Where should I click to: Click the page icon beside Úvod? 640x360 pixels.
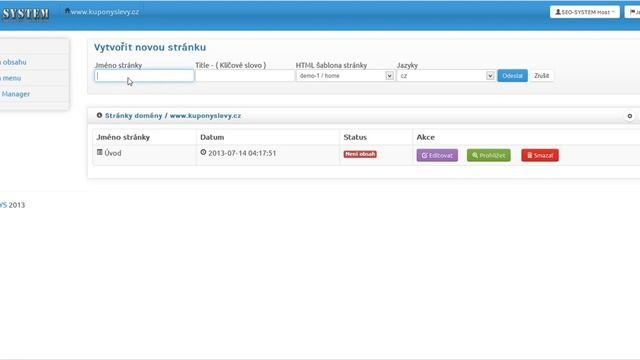click(100, 152)
